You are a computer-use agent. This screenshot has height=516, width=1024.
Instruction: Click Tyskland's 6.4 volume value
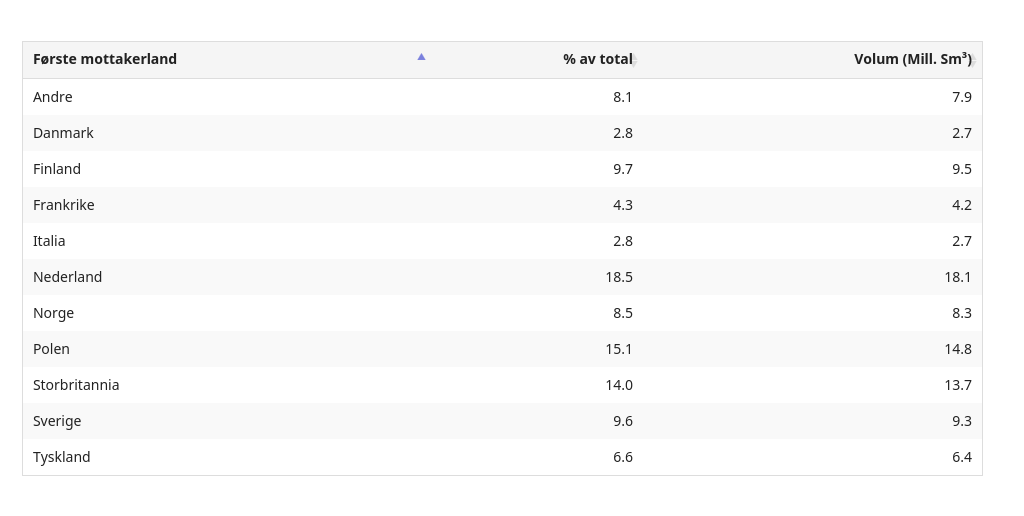coord(961,457)
